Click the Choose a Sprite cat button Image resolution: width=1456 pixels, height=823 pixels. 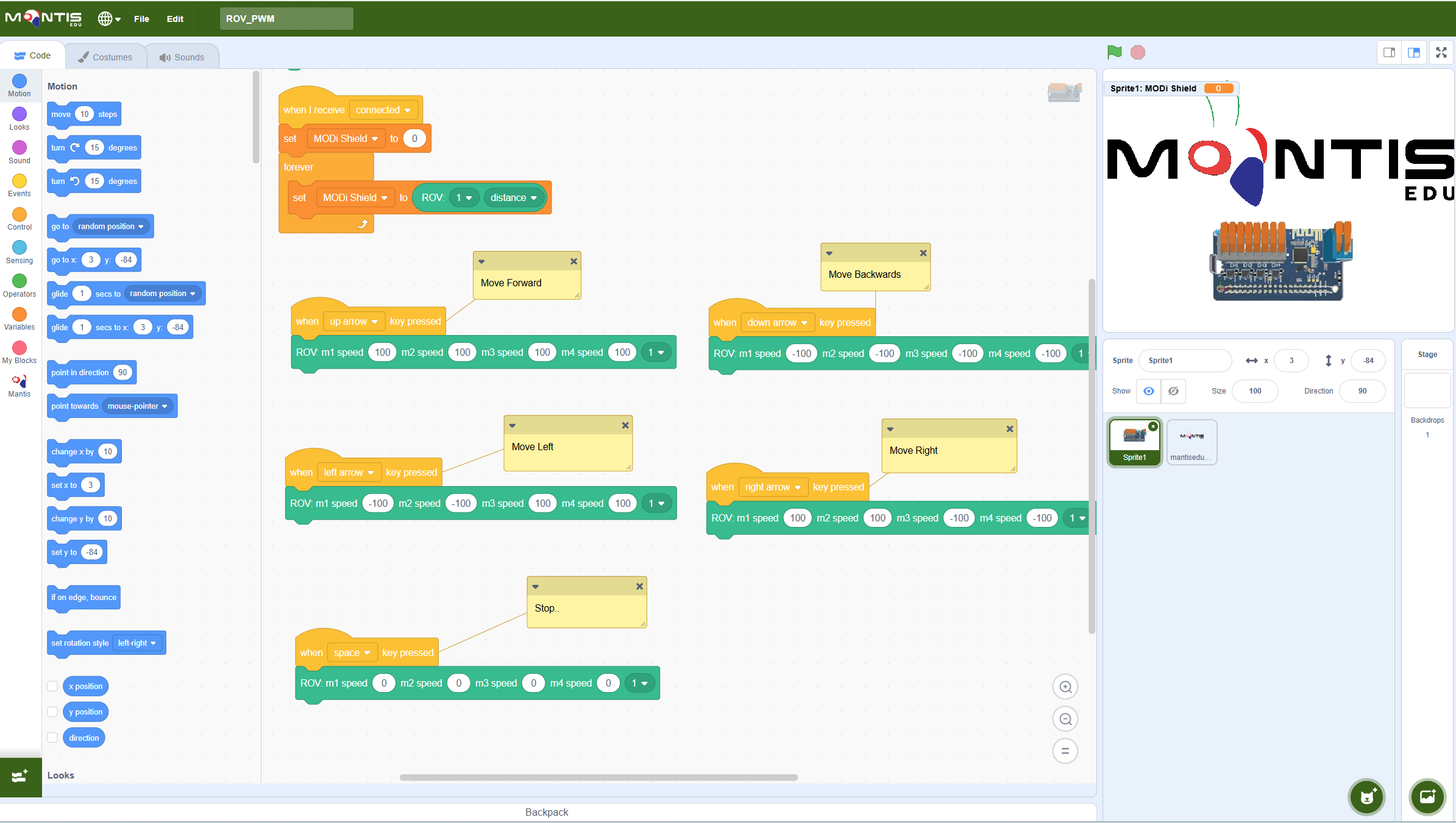[1367, 796]
